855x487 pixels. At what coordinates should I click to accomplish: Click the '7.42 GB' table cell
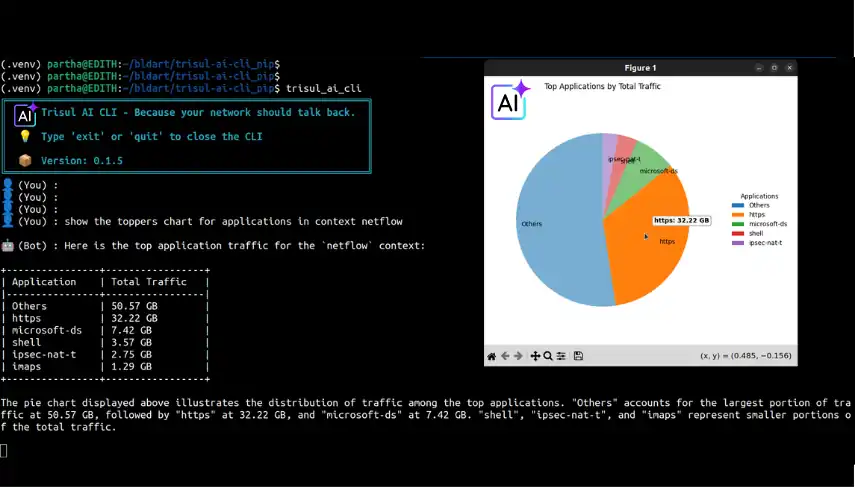[131, 330]
